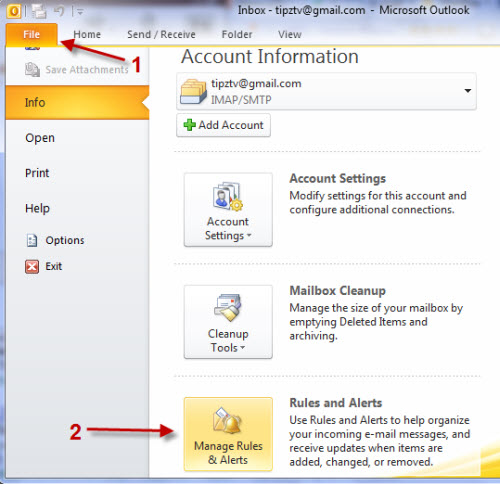Choose Exit to close Outlook
The image size is (500, 484).
tap(54, 266)
